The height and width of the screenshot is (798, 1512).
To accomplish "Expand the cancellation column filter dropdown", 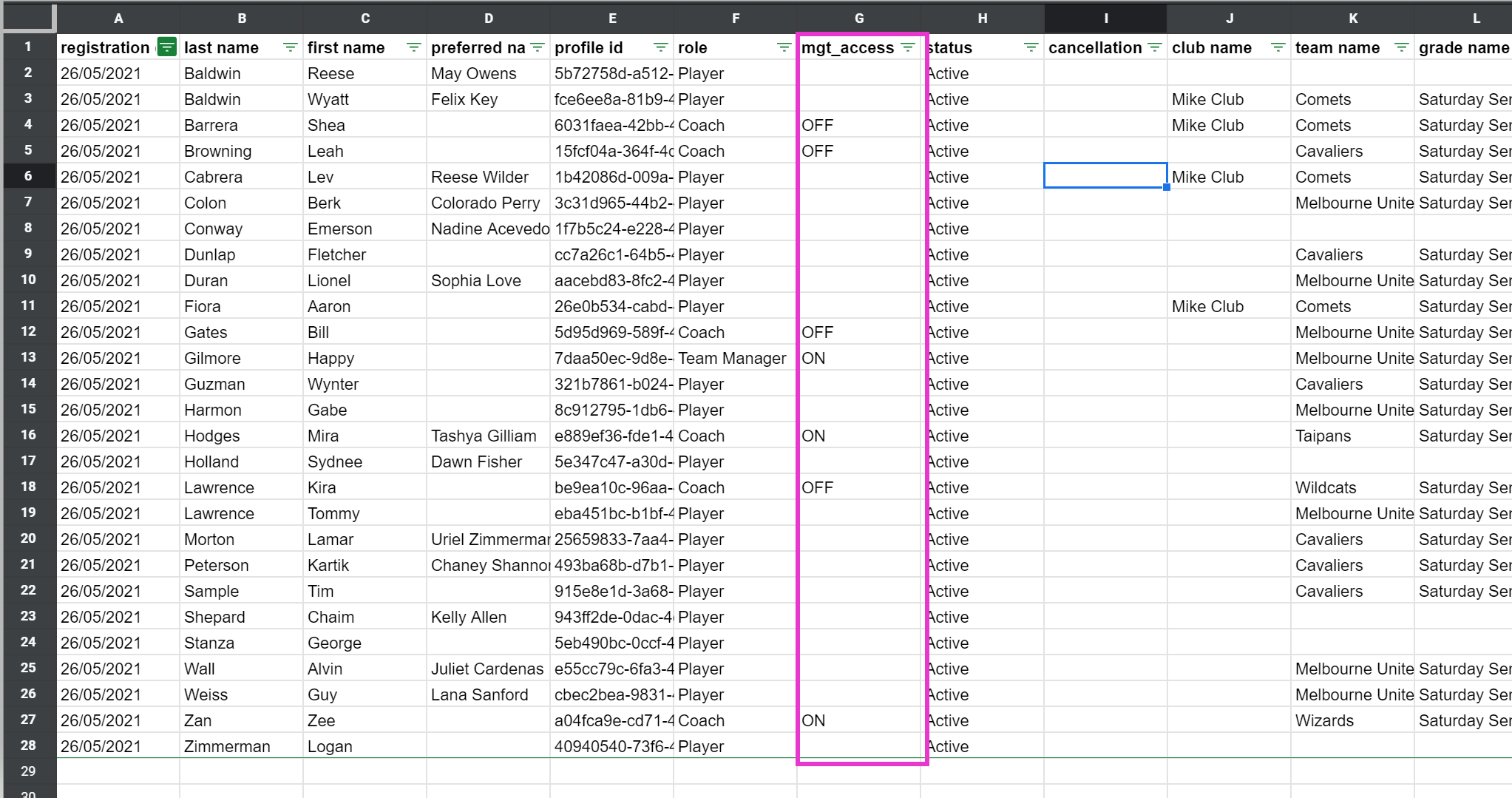I will tap(1155, 47).
